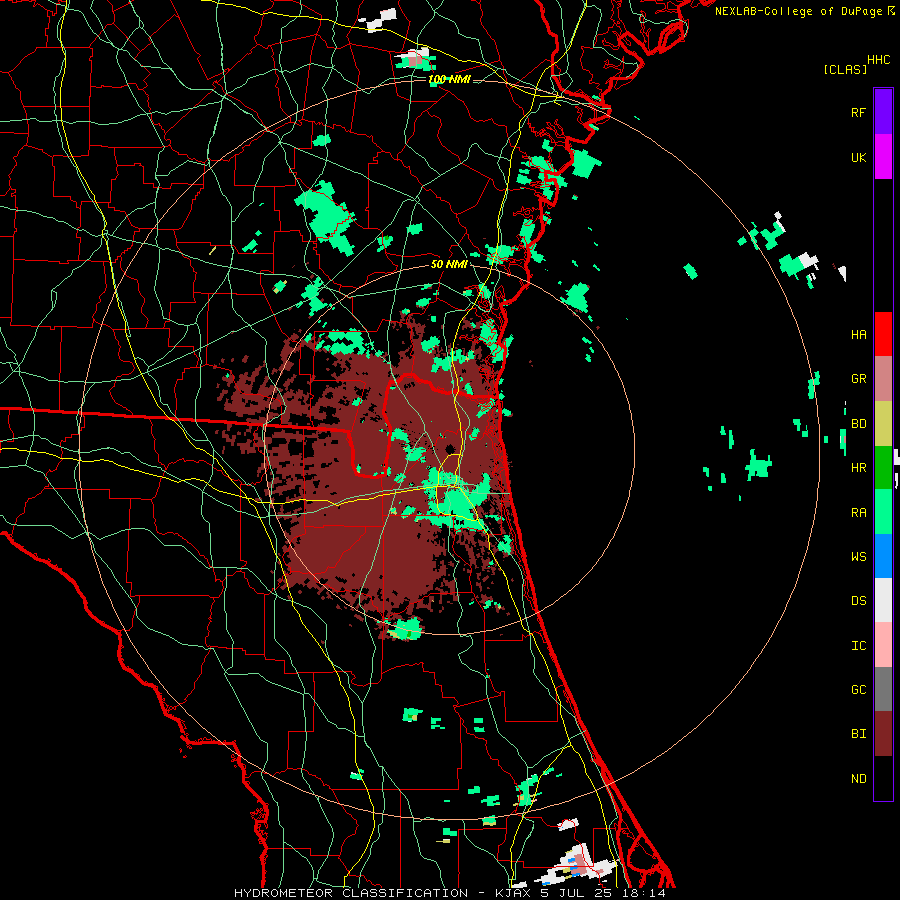The image size is (900, 900).
Task: Click the HHC product code label
Action: 878,60
